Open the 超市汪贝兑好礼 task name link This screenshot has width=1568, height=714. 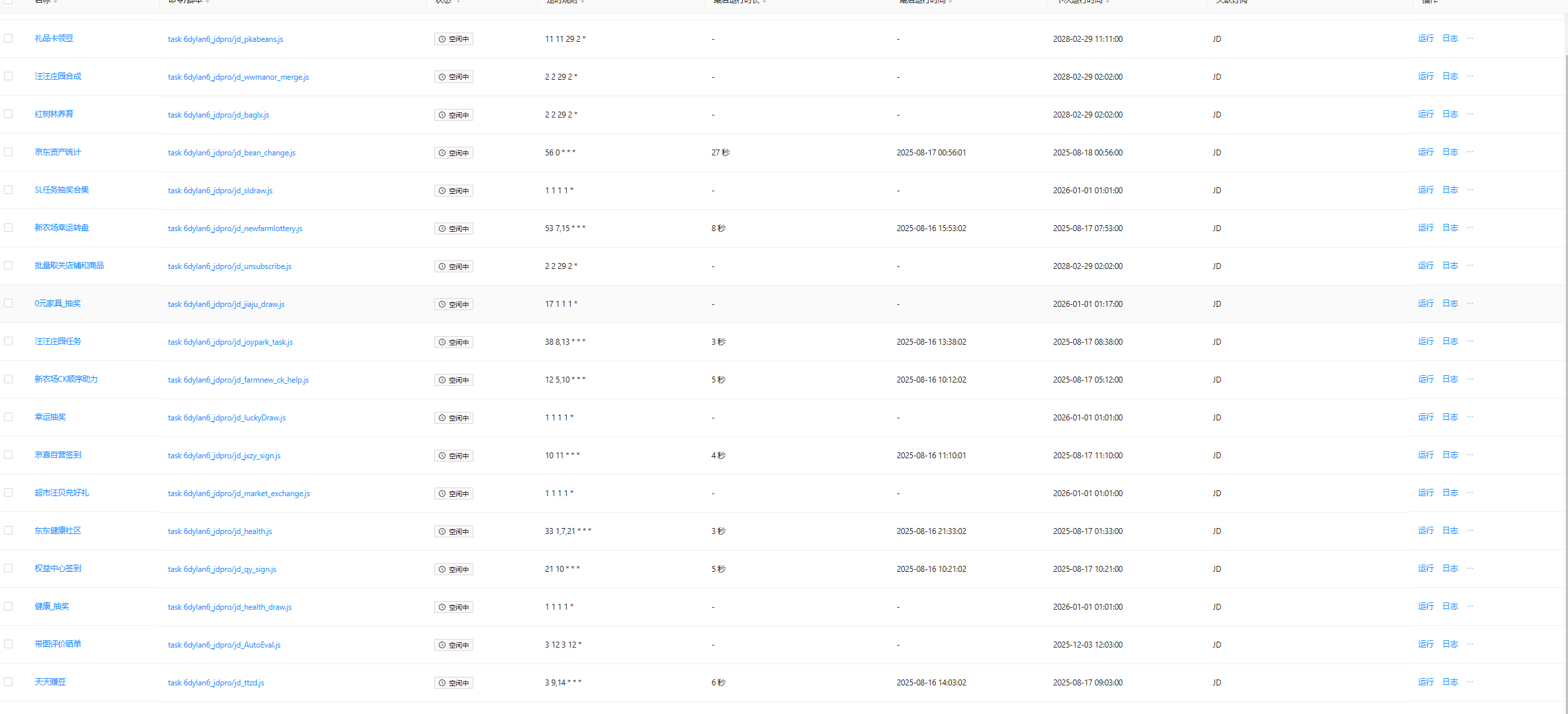(x=62, y=493)
